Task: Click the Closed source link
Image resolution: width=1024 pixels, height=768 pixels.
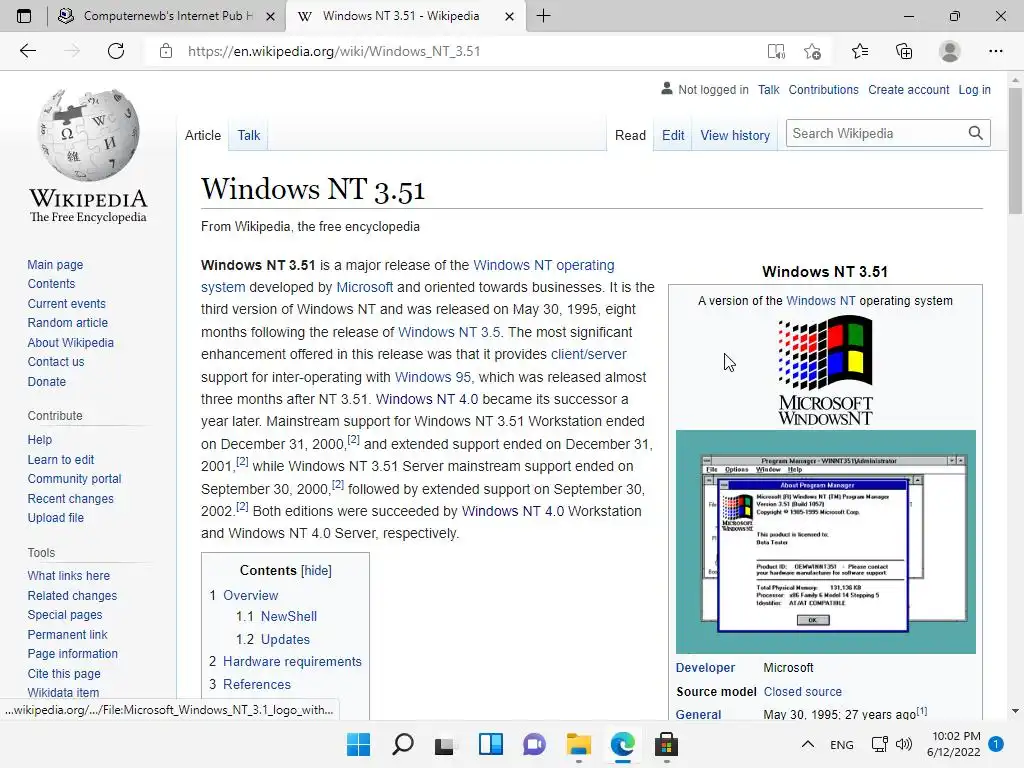Action: (803, 692)
